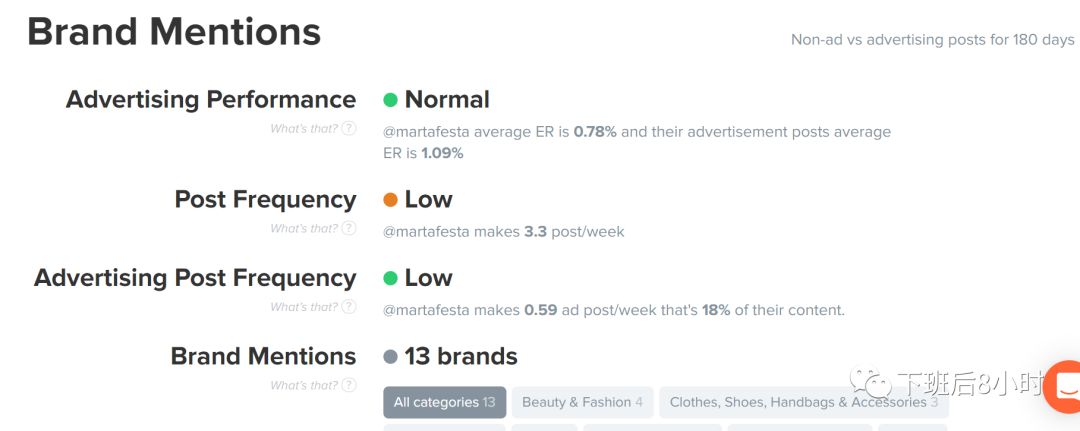Viewport: 1080px width, 431px height.
Task: Click "What's that?" under Advertising Post Frequency
Action: (x=304, y=306)
